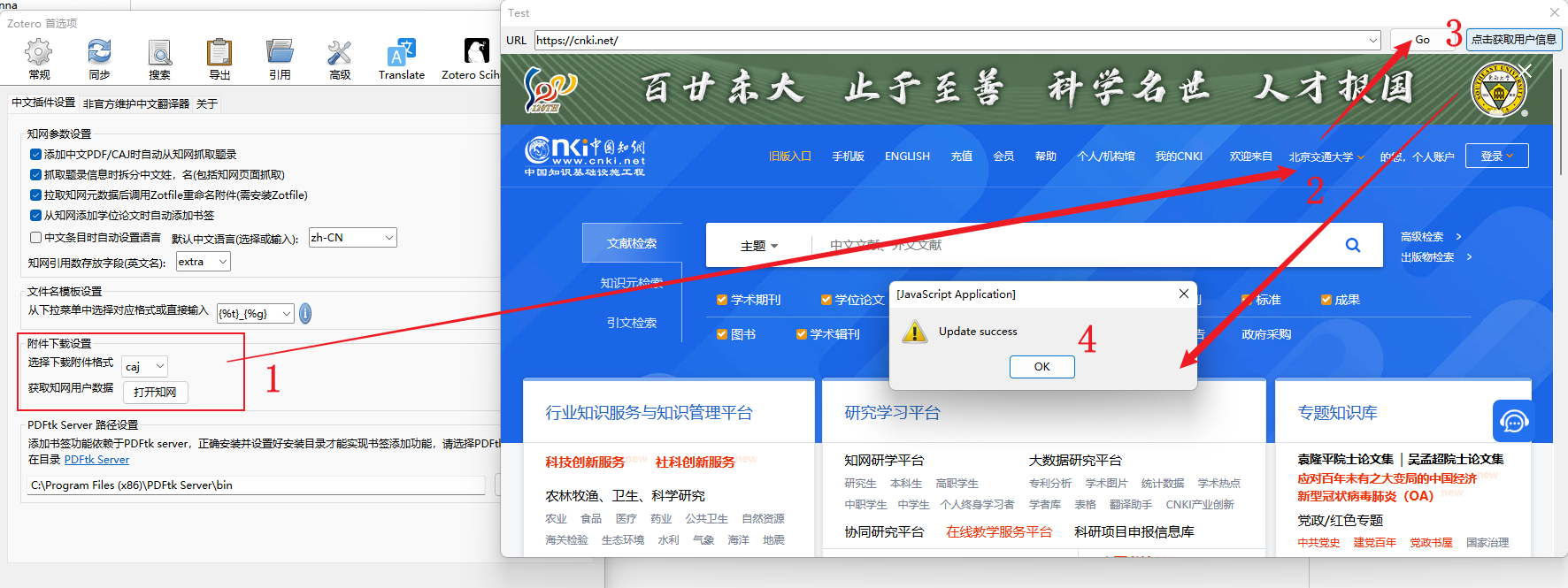
Task: Open the online chat support icon
Action: [1513, 421]
